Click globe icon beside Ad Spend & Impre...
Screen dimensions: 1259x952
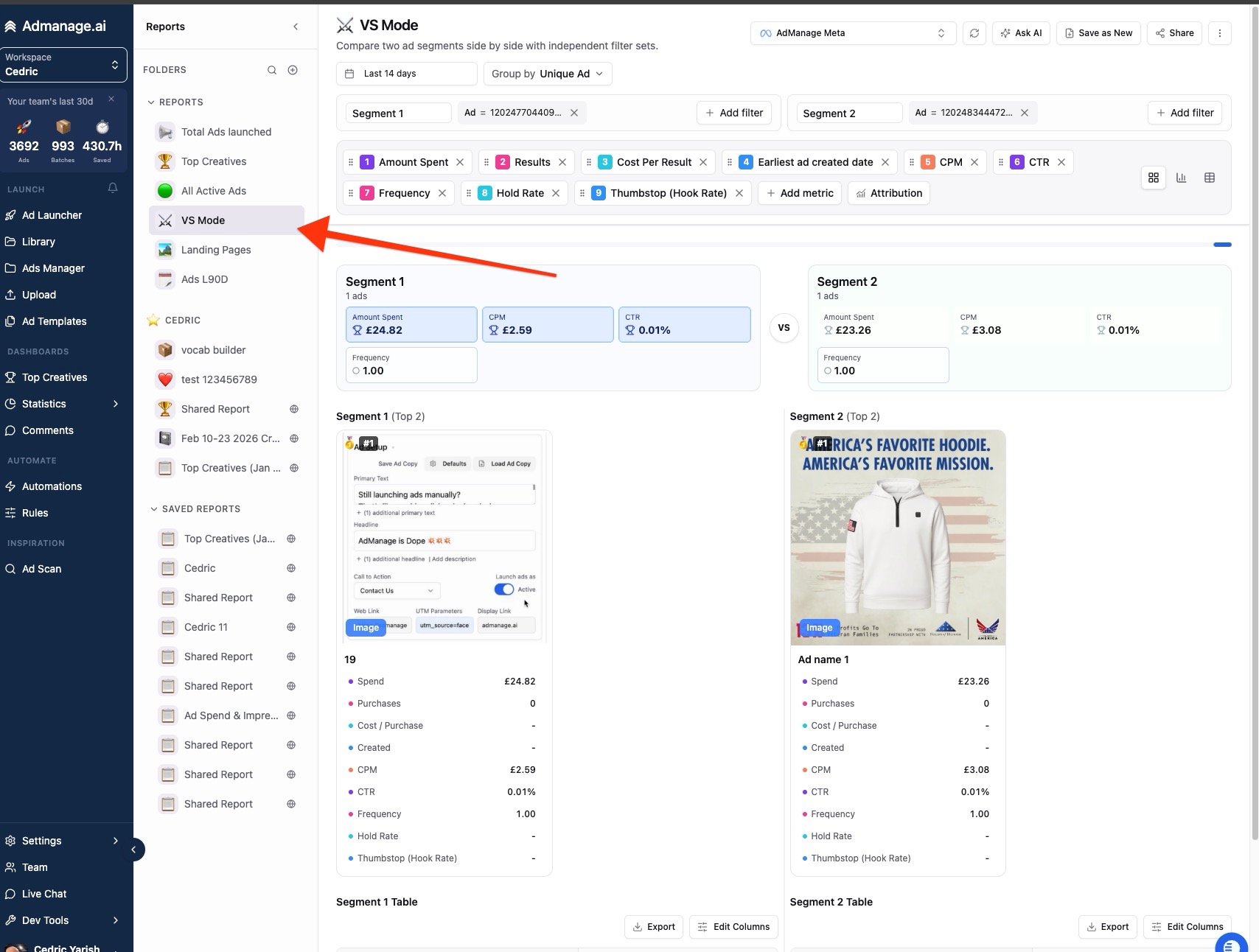pos(291,715)
